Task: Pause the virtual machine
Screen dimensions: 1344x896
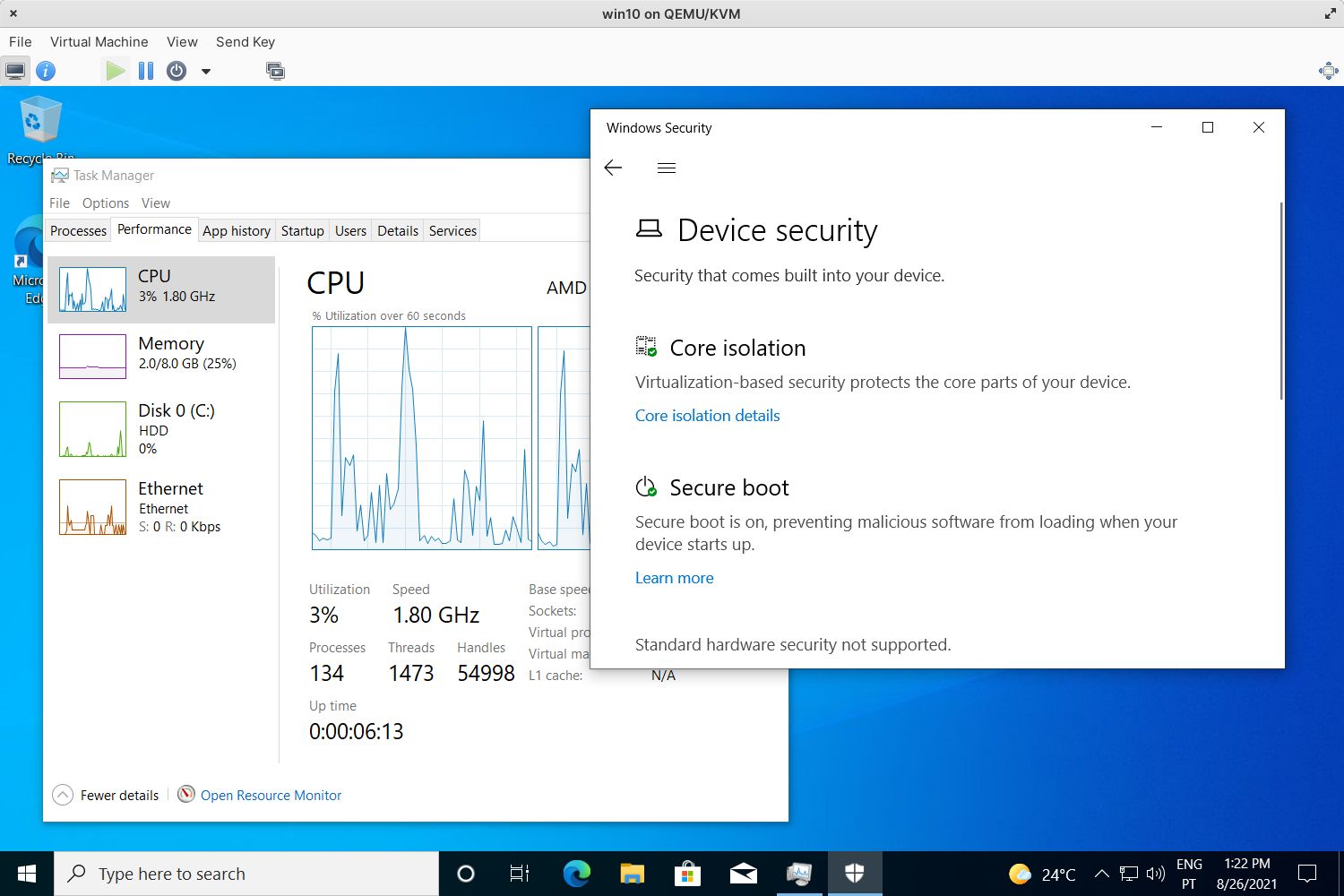Action: click(146, 71)
